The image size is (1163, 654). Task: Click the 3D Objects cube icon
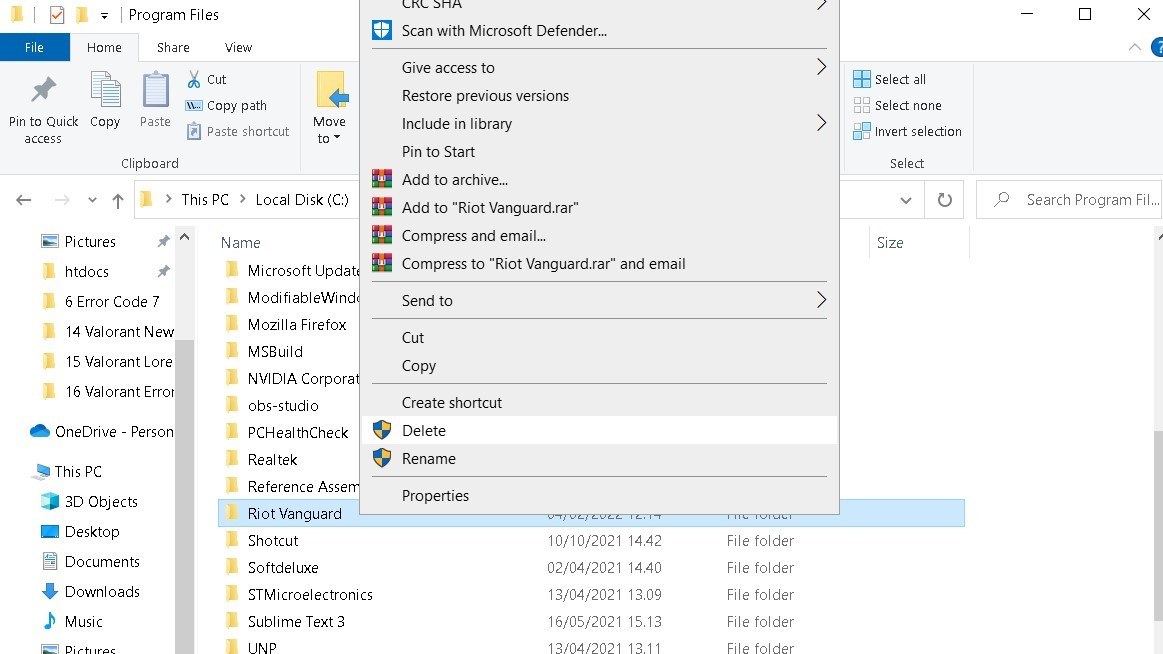pyautogui.click(x=50, y=501)
